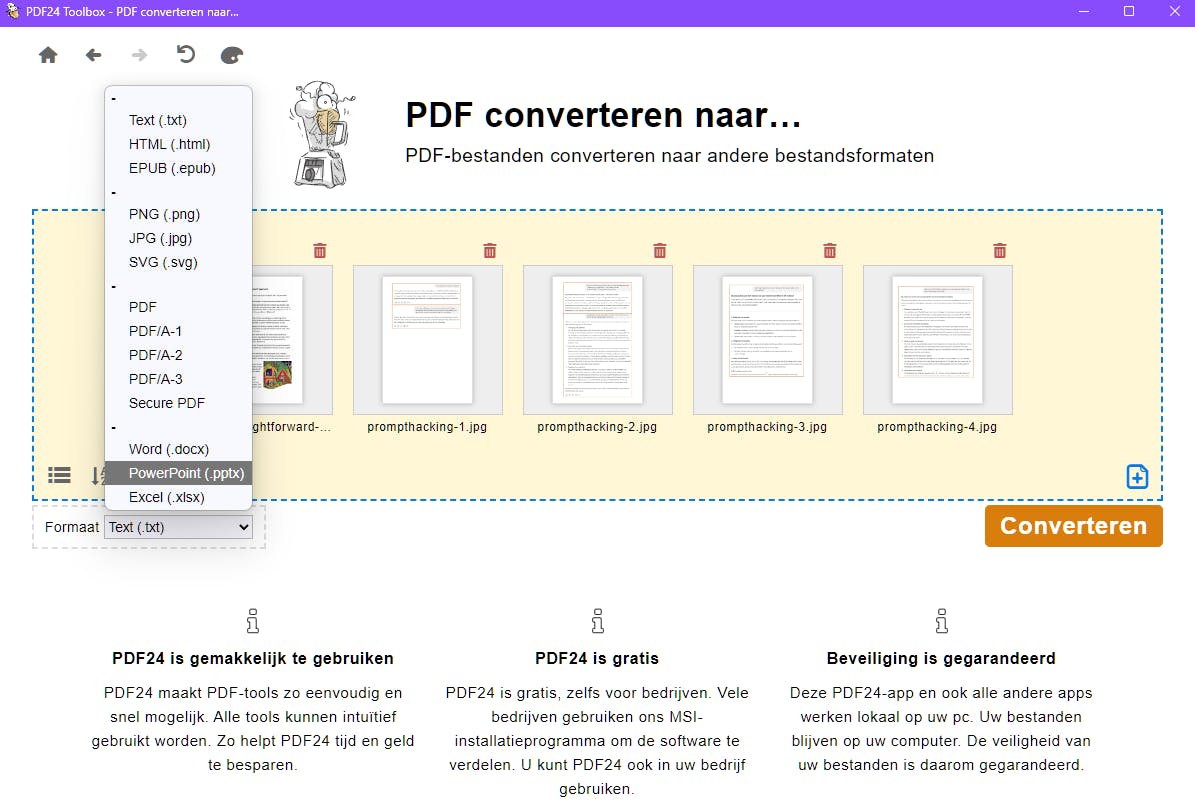Minimize the PDF24 Toolbox window
1195x812 pixels.
[1084, 11]
